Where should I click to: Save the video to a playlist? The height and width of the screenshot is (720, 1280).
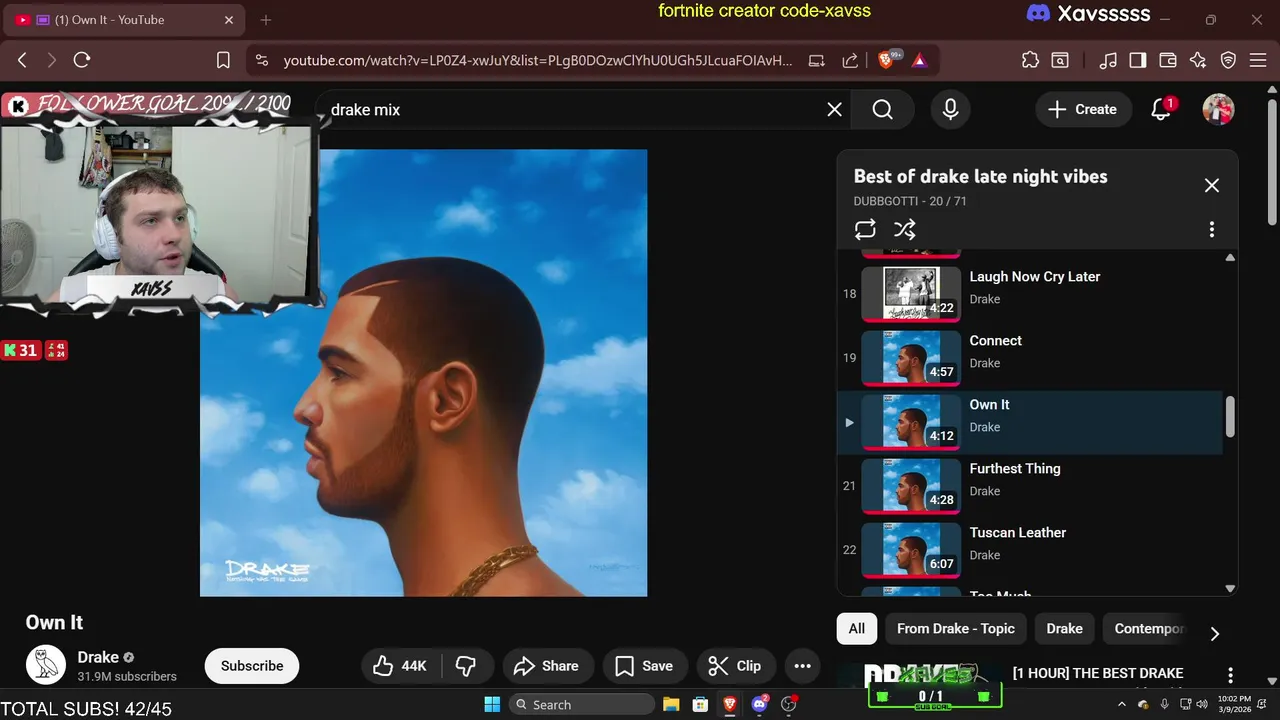[644, 666]
